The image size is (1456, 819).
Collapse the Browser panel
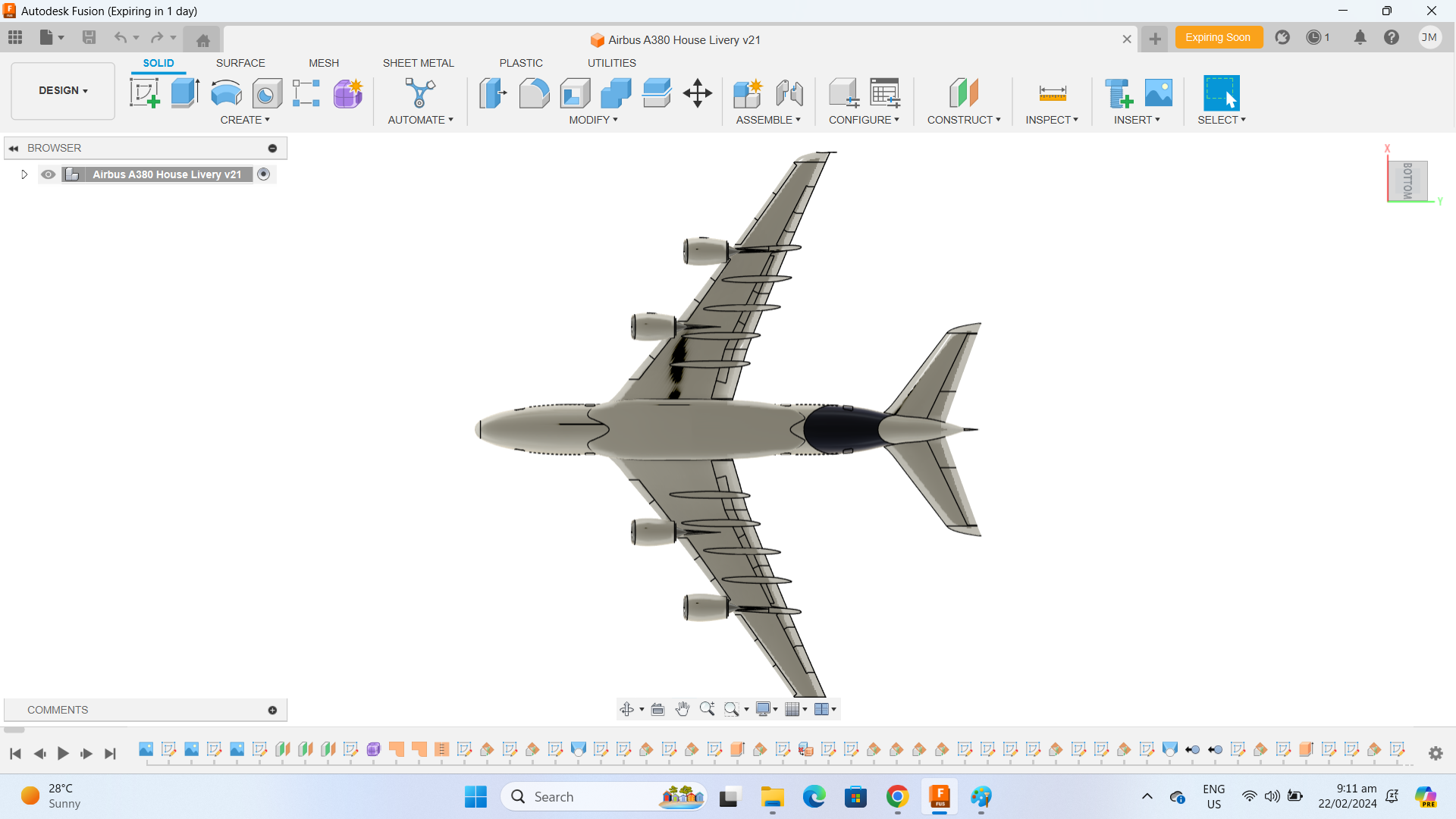(13, 148)
